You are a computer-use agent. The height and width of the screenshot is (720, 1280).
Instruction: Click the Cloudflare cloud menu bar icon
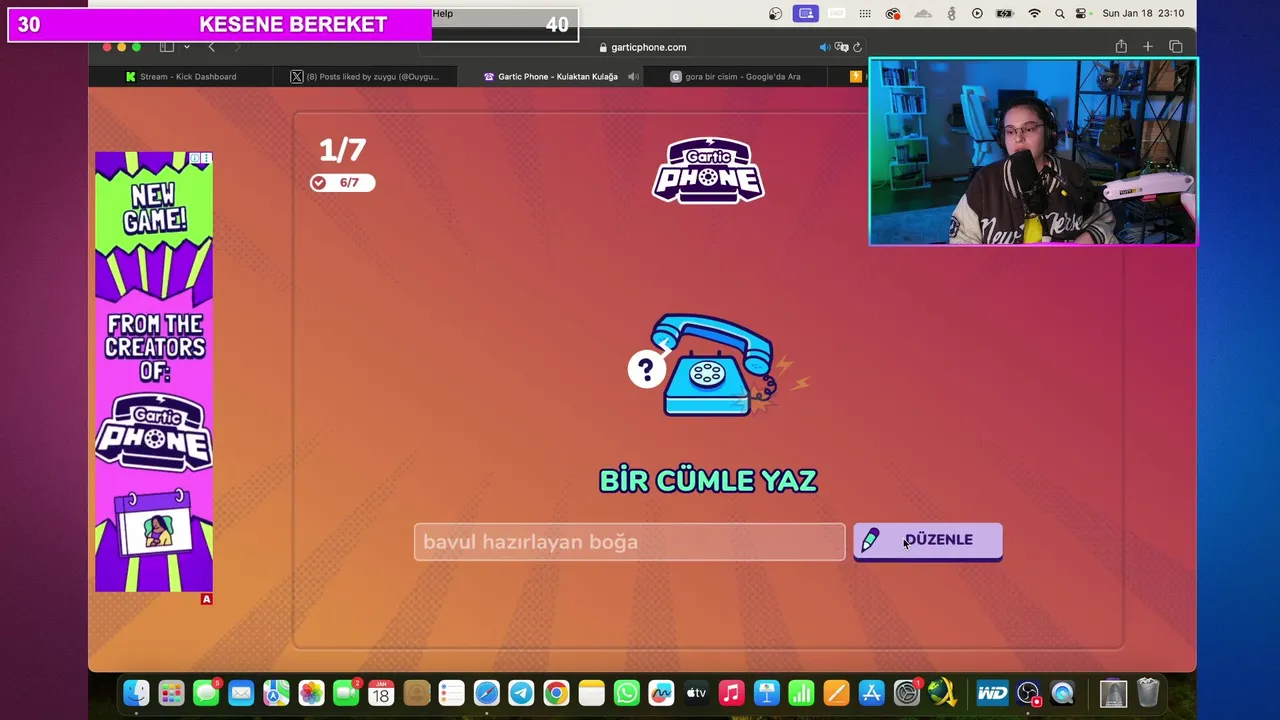pos(923,14)
